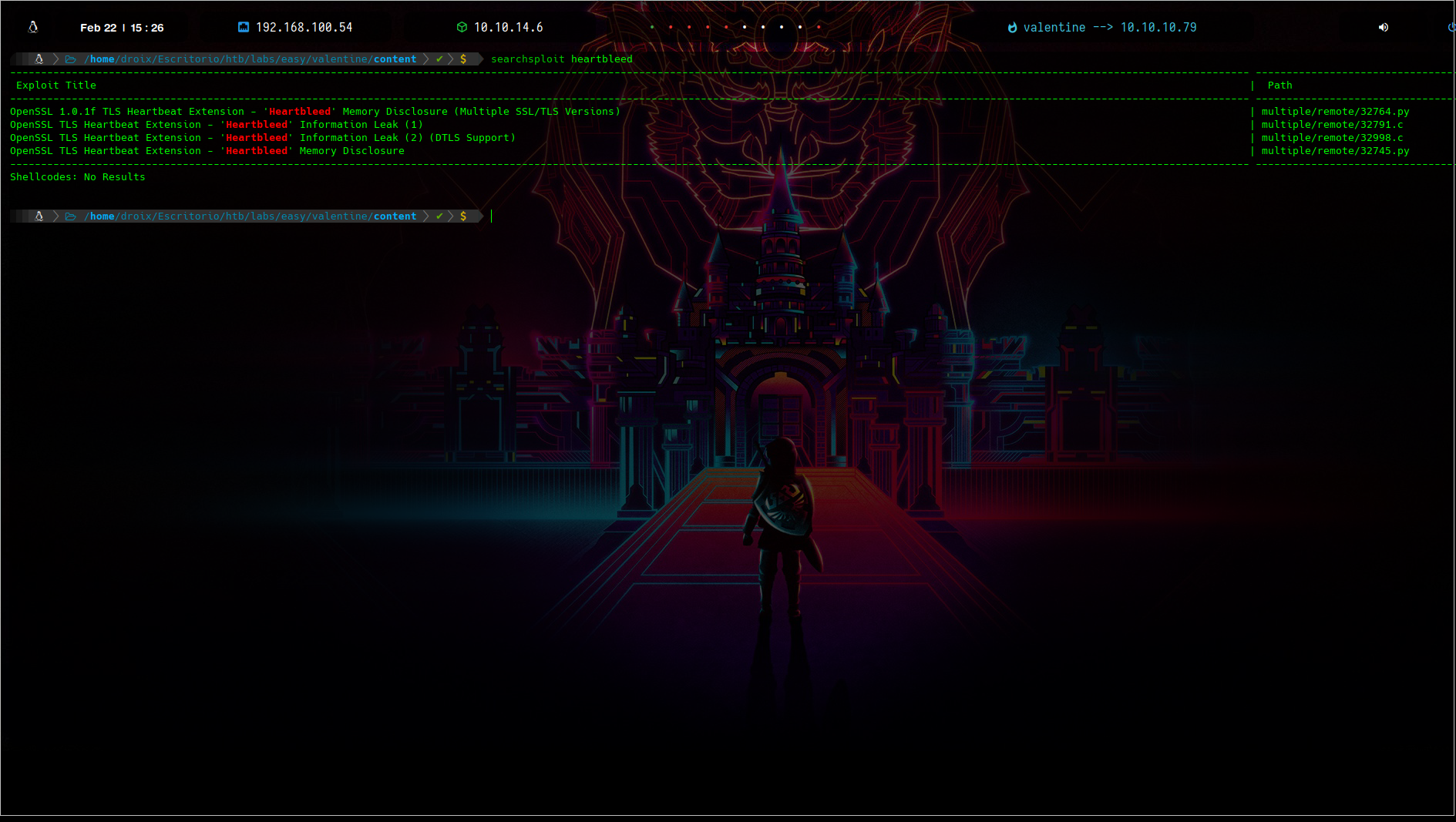Switch to the first workspace green dot
This screenshot has width=1456, height=822.
click(x=652, y=27)
